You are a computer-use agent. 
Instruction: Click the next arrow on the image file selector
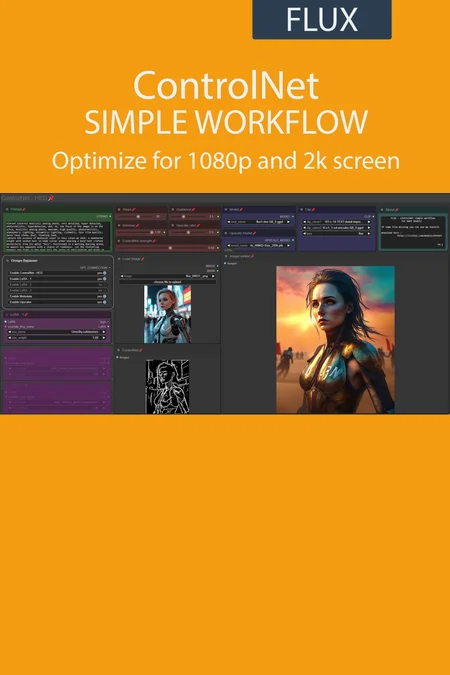click(213, 276)
